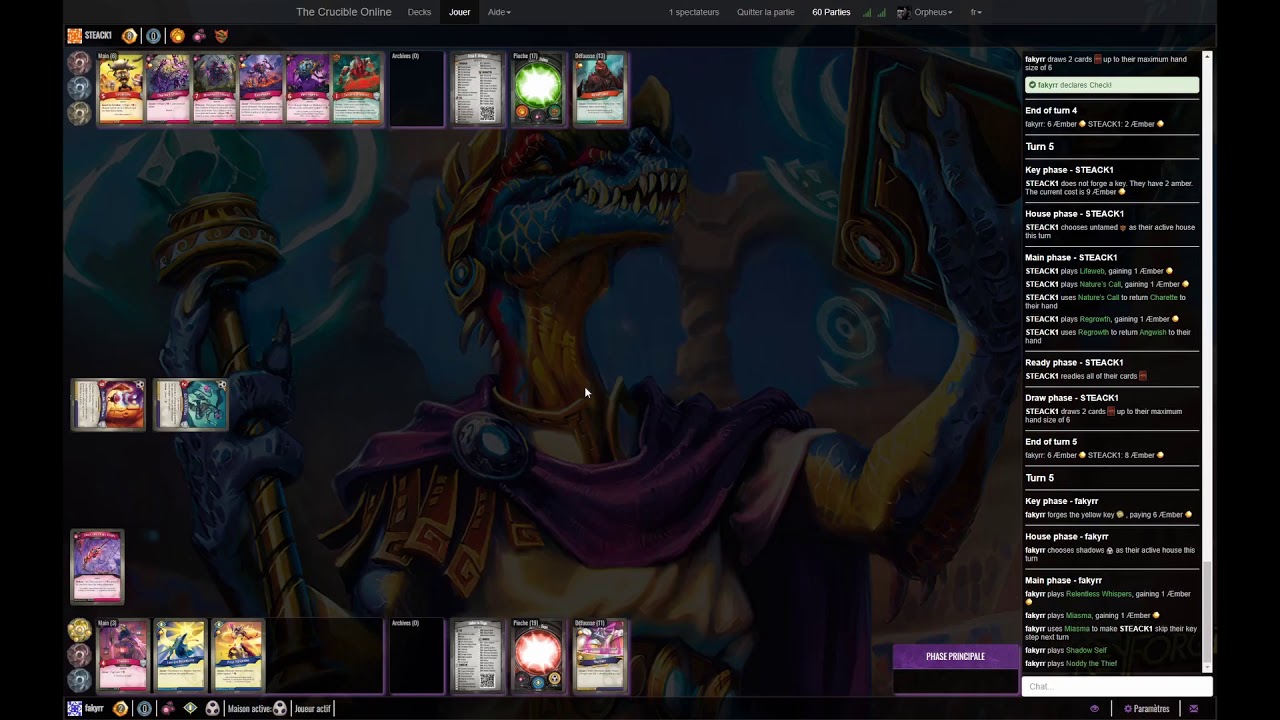Viewport: 1280px width, 720px height.
Task: Open Paramètres settings
Action: pos(1146,708)
